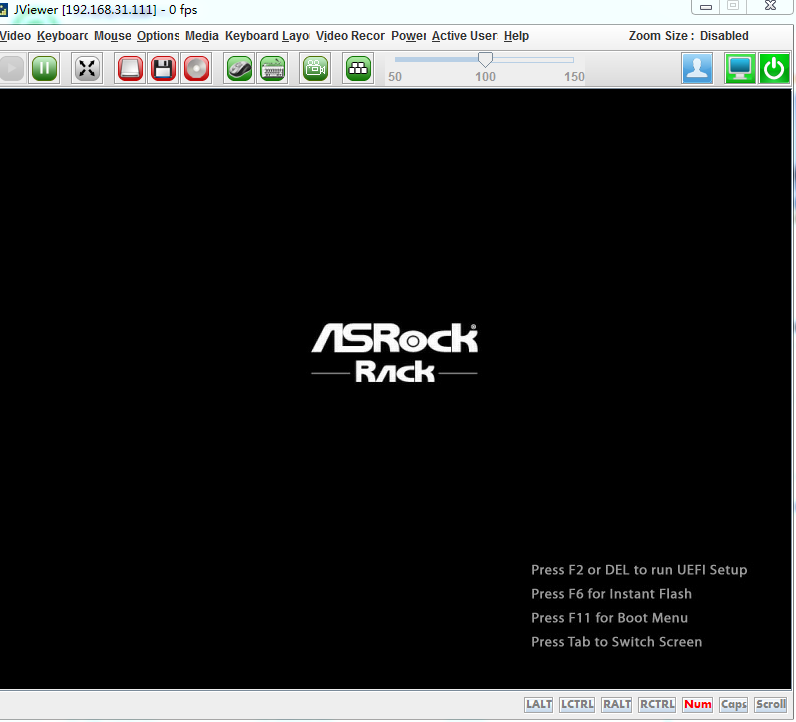Toggle the RCTRL key indicator

pyautogui.click(x=657, y=704)
